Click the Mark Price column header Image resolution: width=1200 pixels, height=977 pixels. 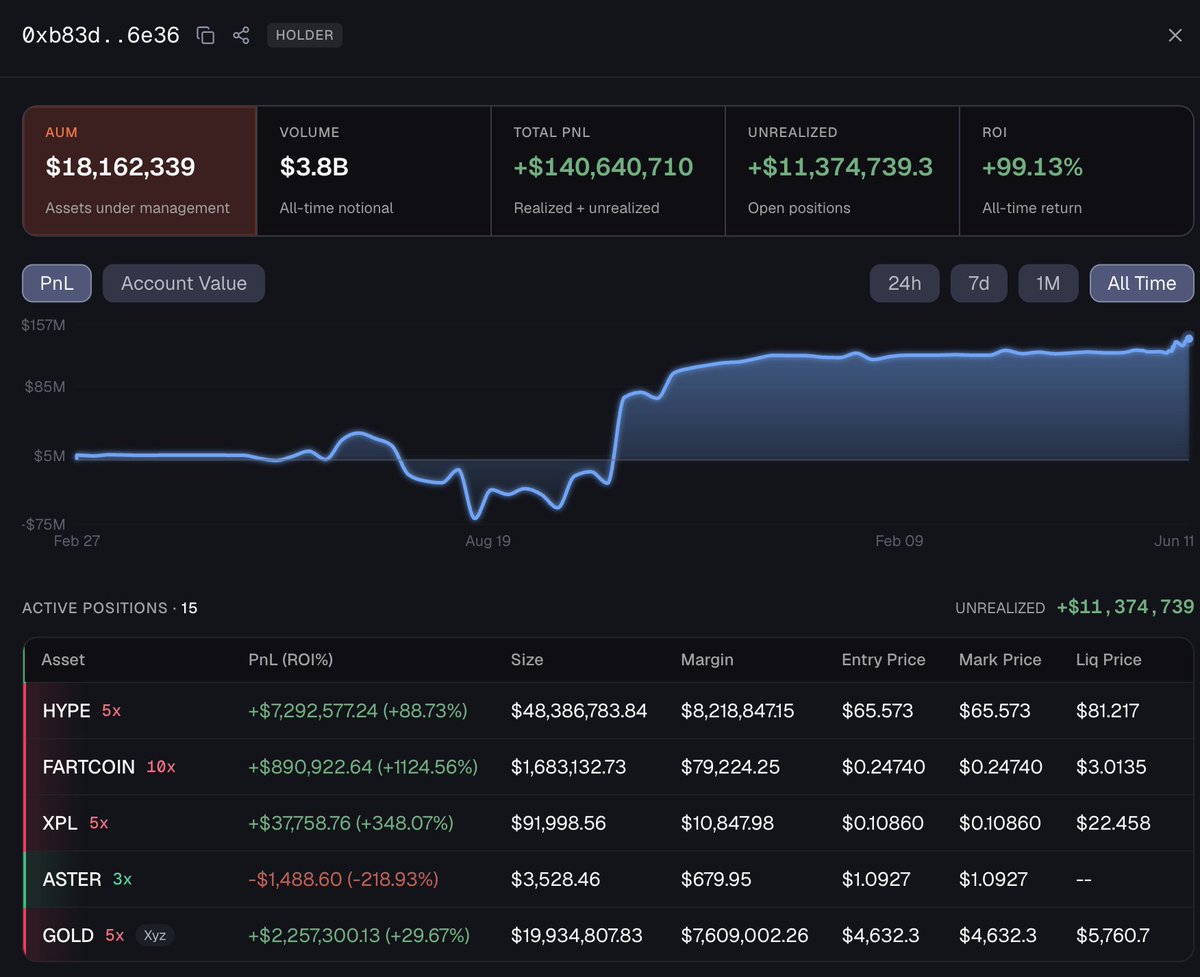tap(1000, 660)
